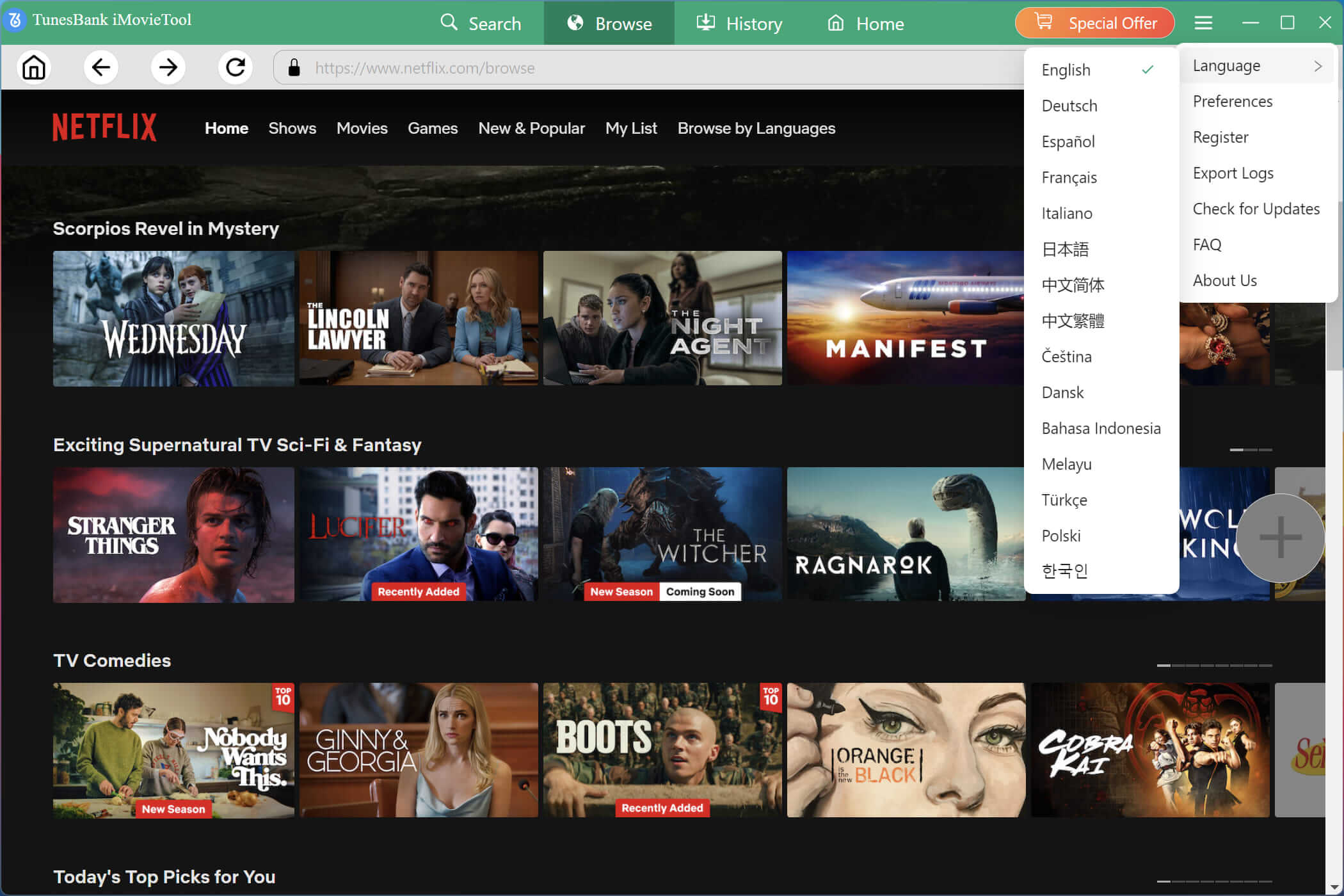Switch to the History tab
This screenshot has height=896, width=1344.
tap(739, 24)
